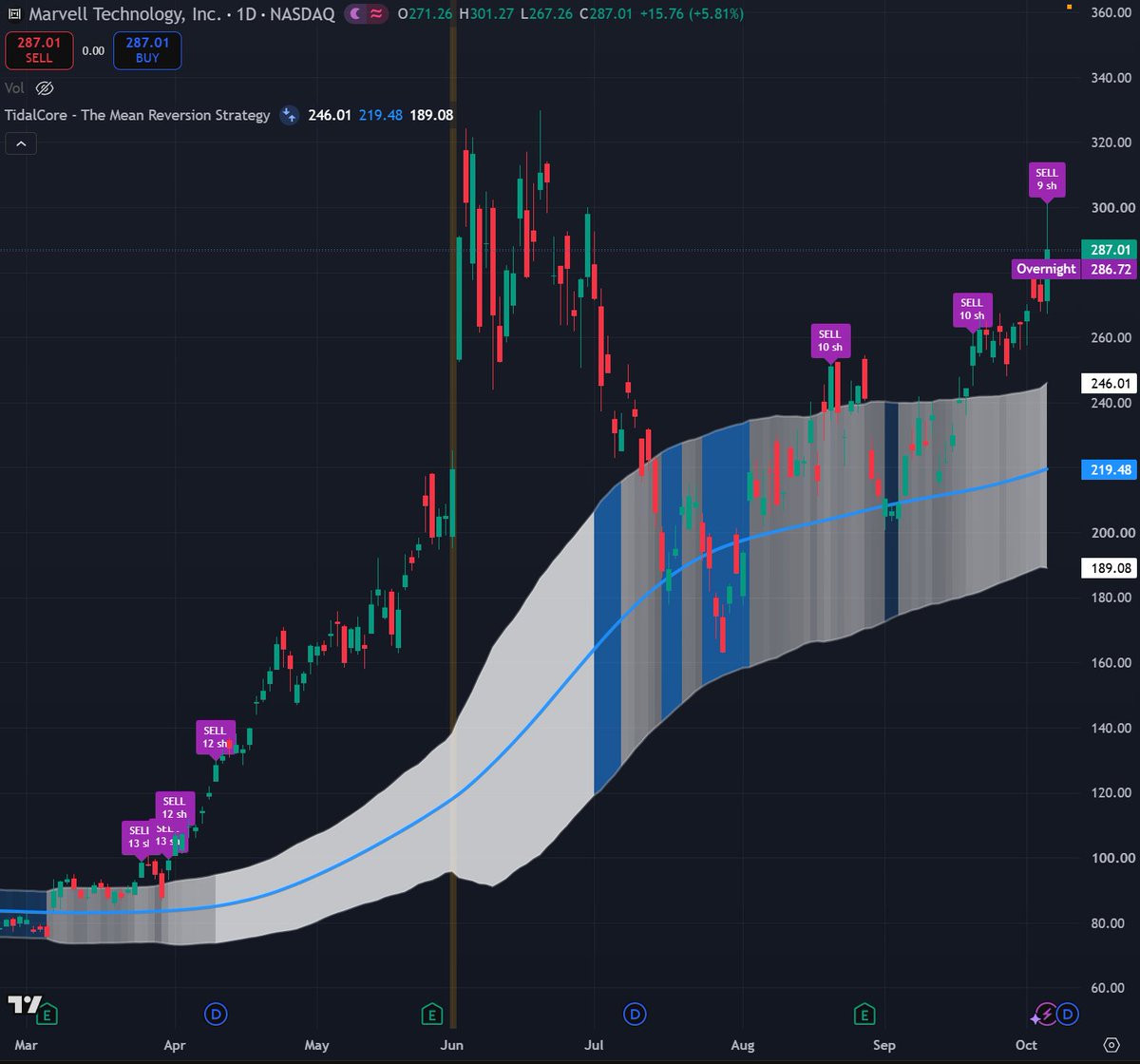Click the May label on time axis
1140x1064 pixels.
coord(316,1045)
